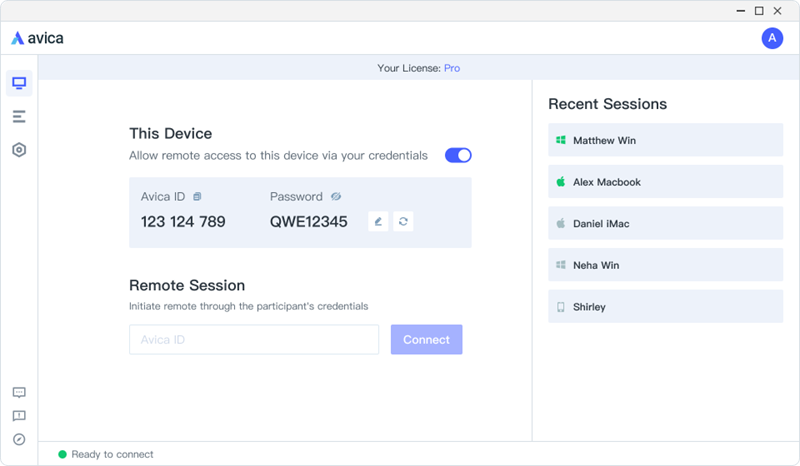Click the Windows icon beside Matthew Win
This screenshot has height=466, width=800.
click(x=561, y=140)
